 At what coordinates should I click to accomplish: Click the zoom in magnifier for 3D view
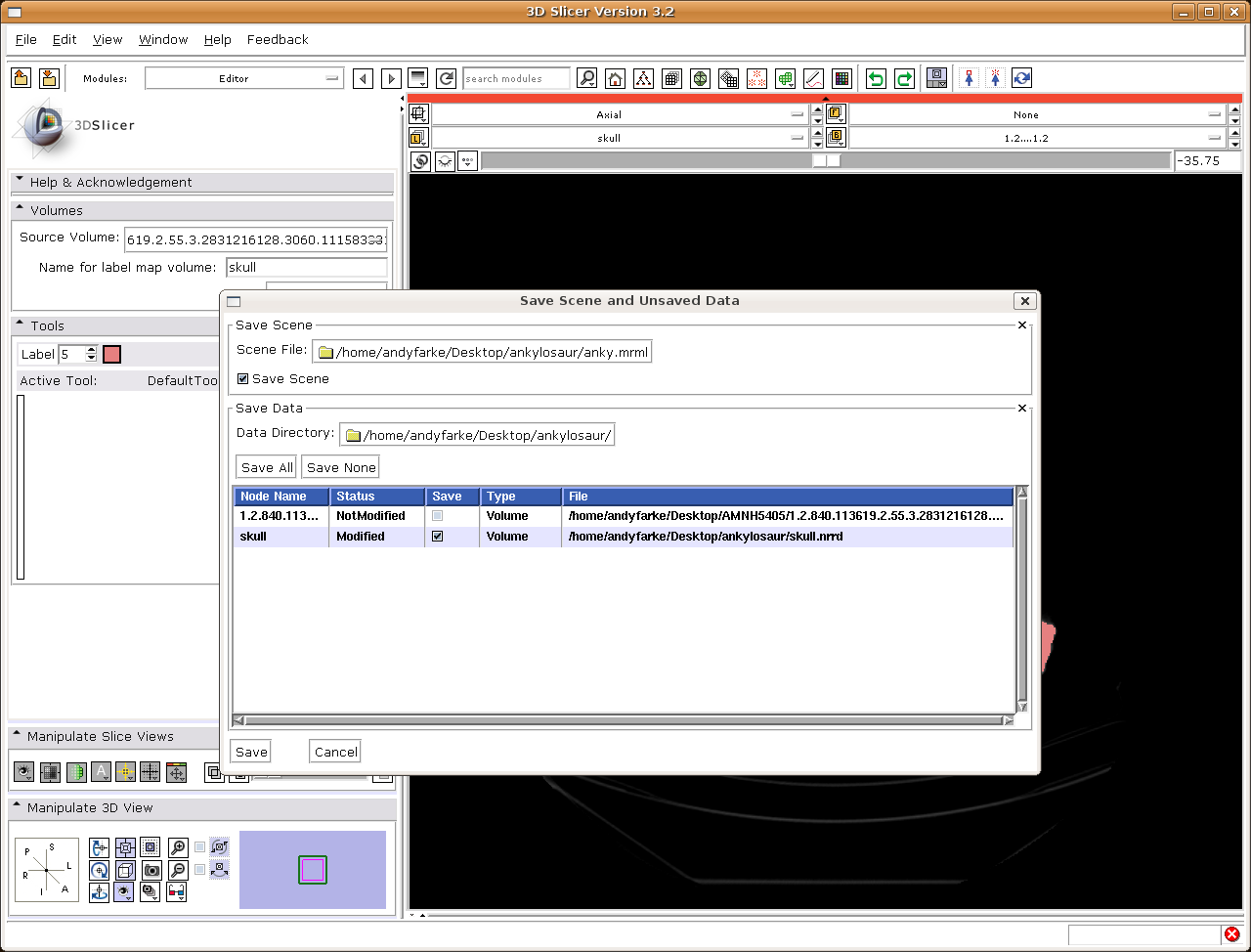tap(178, 847)
